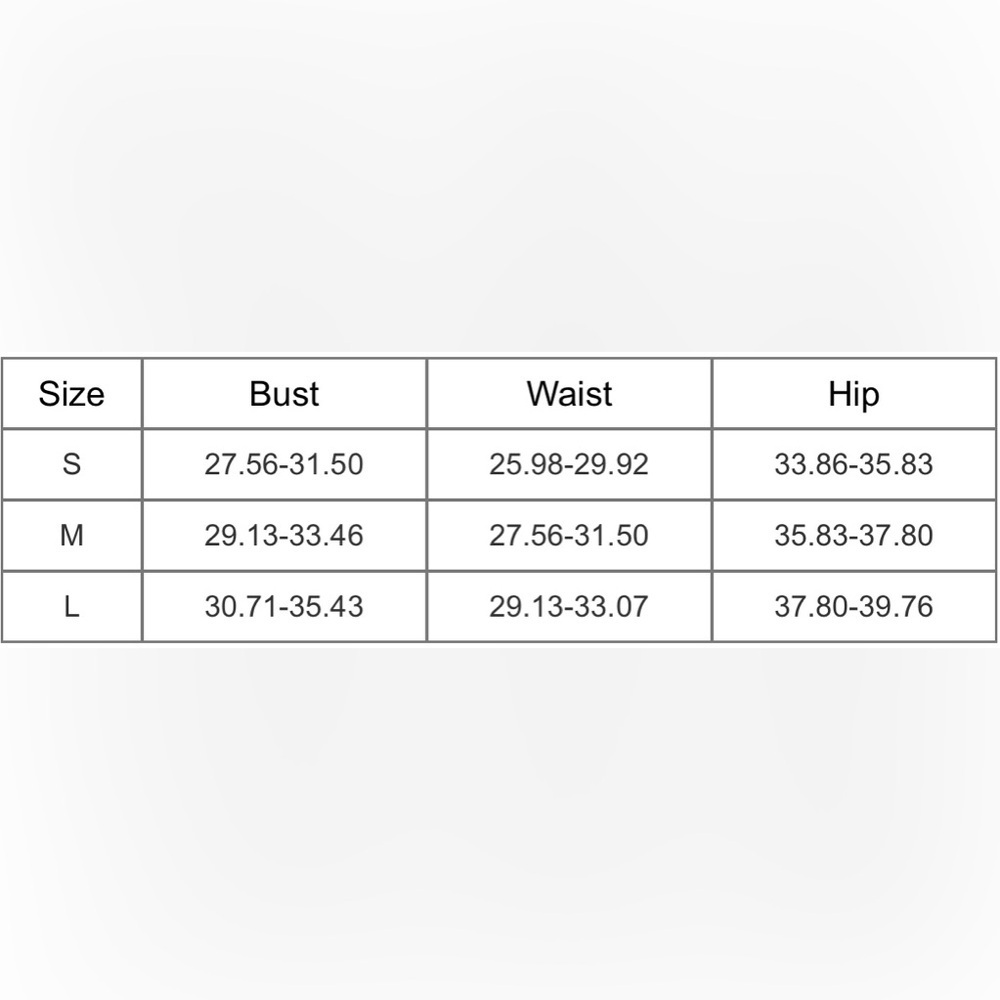Select waist value 29.13-33.07
This screenshot has width=1000, height=1000.
569,606
